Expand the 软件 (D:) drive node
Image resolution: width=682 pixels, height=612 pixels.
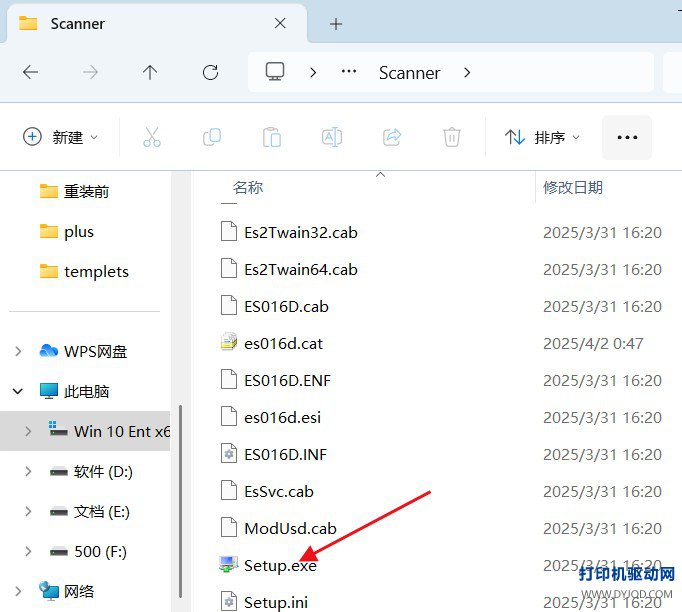click(28, 471)
